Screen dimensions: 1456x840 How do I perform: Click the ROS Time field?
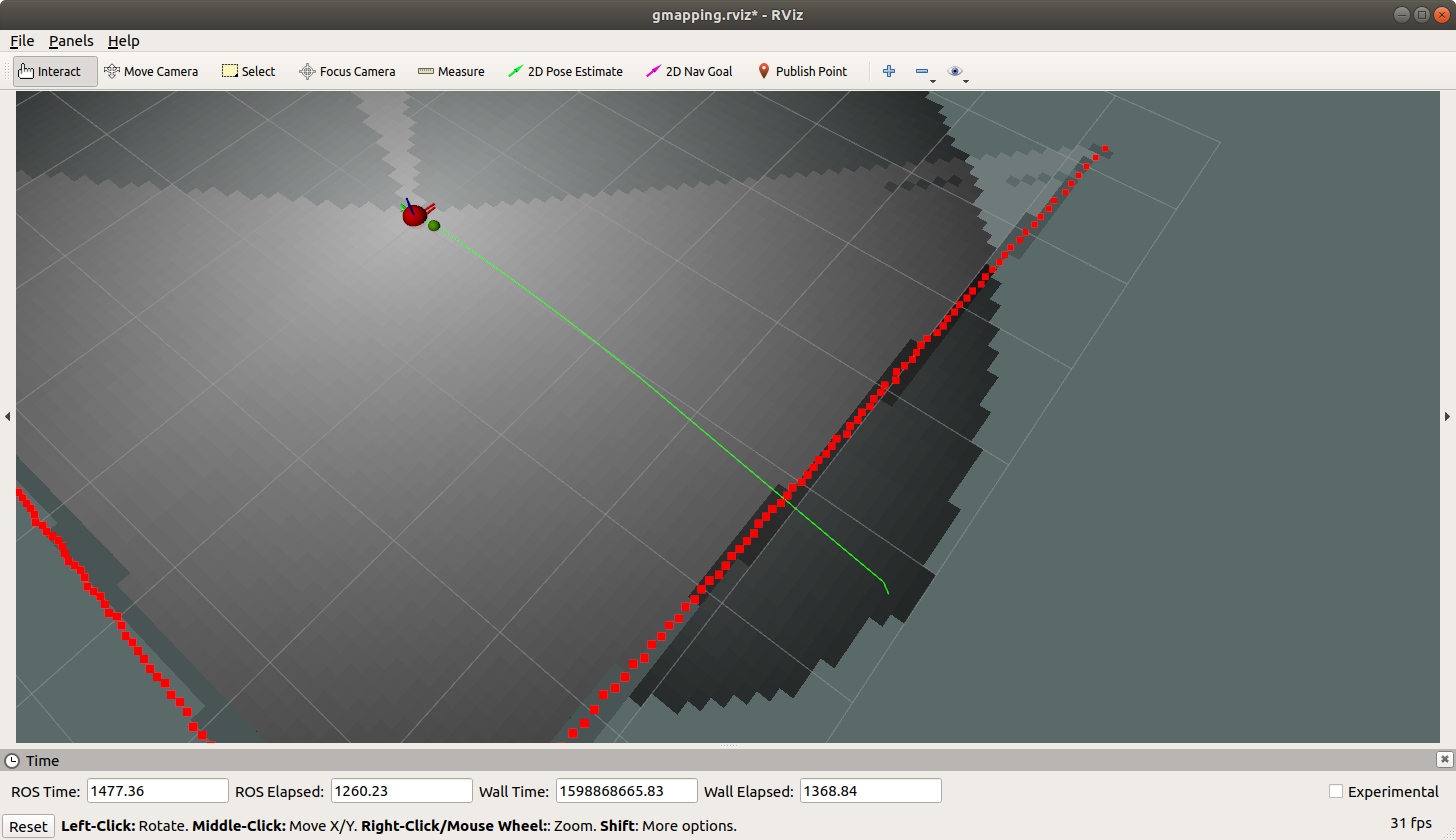158,791
